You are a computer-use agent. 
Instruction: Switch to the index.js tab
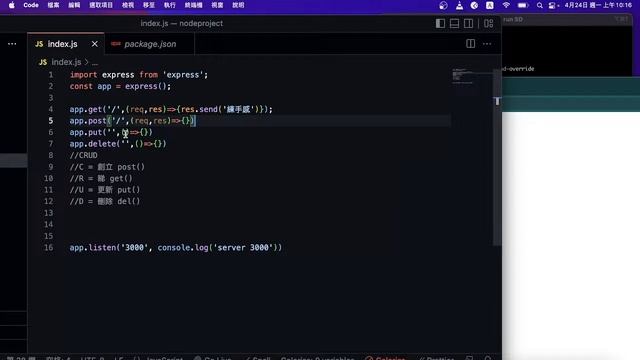(x=62, y=44)
